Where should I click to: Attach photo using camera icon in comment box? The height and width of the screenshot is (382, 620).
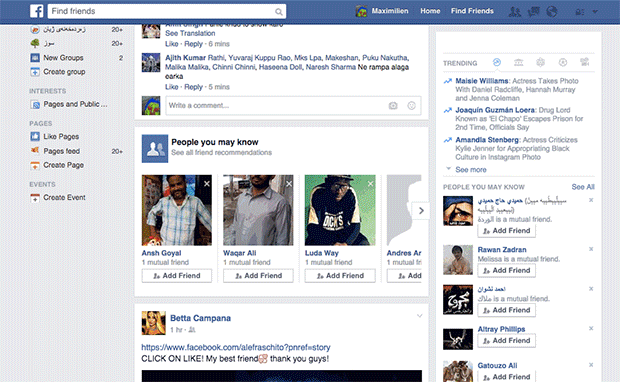(x=393, y=106)
